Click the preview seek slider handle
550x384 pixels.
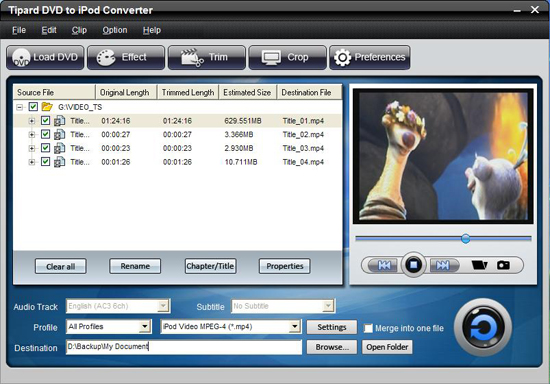click(465, 239)
